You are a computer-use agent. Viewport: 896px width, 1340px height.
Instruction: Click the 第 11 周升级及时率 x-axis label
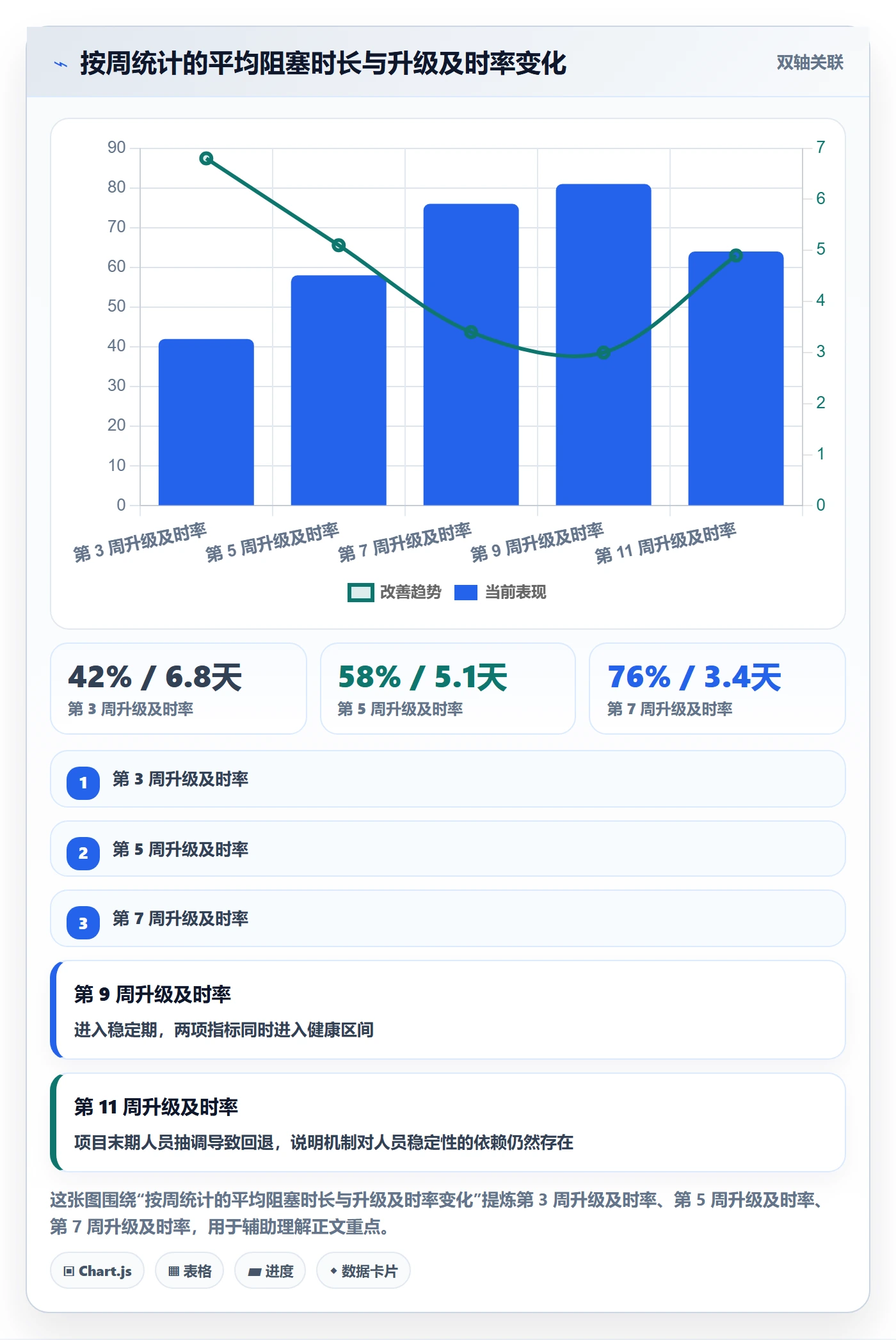pos(666,543)
